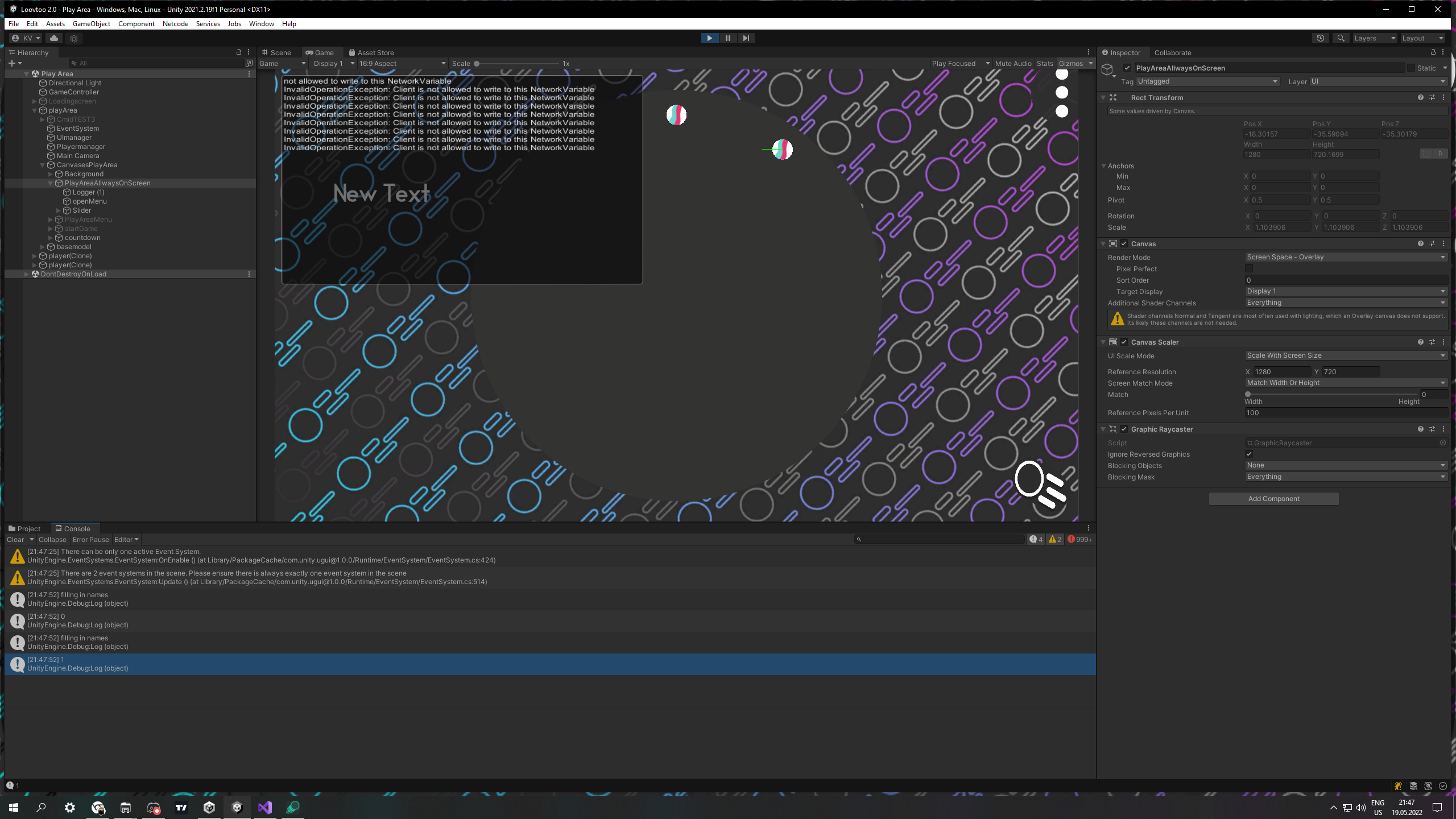Expand the PlayAreaMenu tree item
Image resolution: width=1456 pixels, height=819 pixels.
pyautogui.click(x=51, y=220)
